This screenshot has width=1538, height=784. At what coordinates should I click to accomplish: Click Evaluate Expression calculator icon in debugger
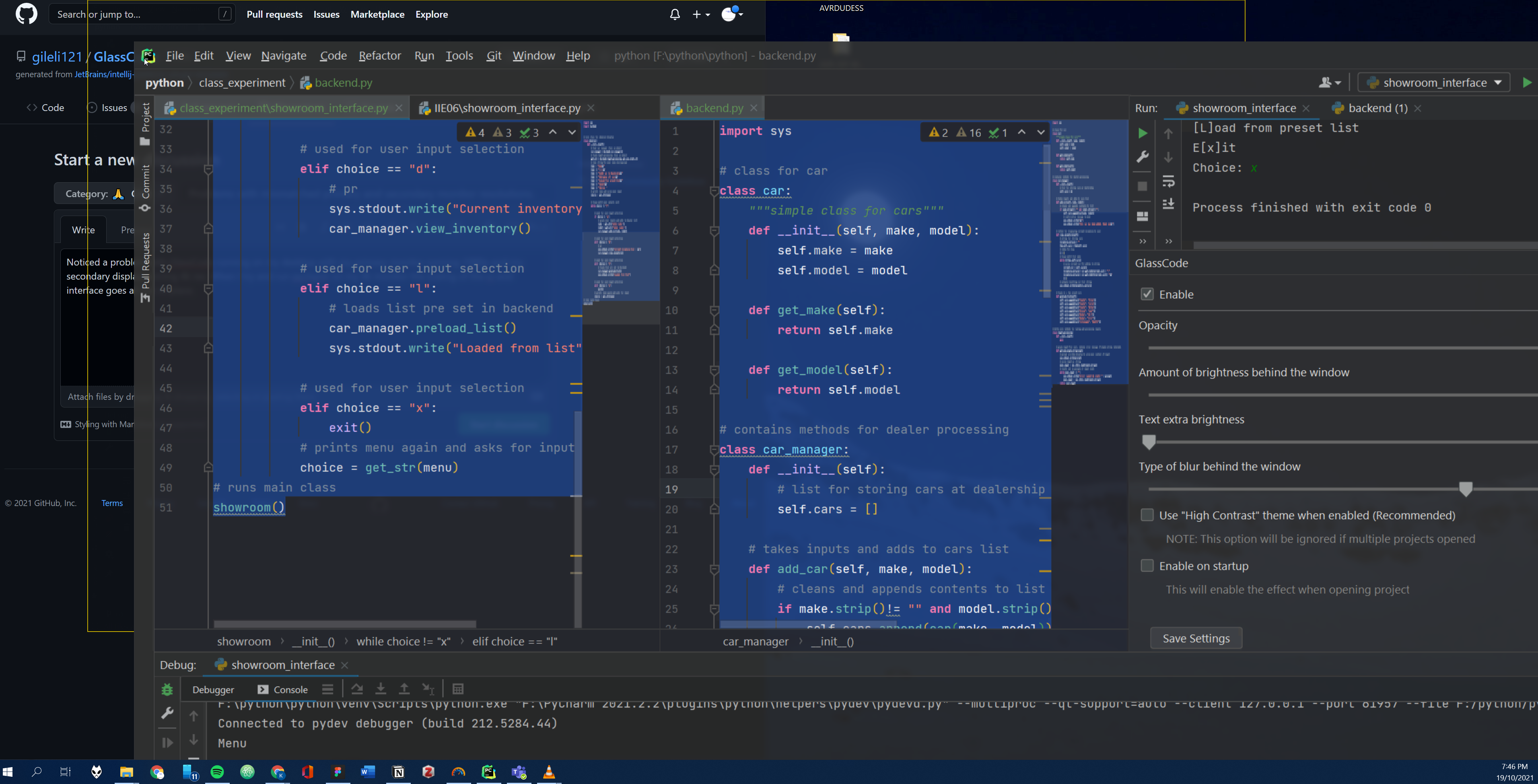pos(458,689)
